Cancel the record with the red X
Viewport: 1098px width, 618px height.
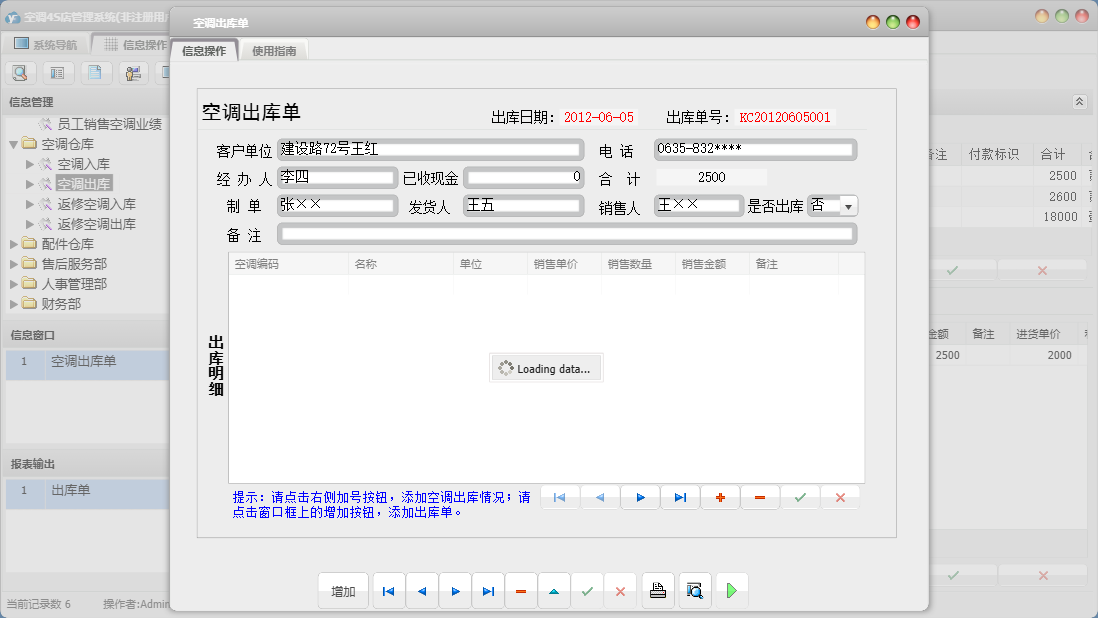coord(620,590)
